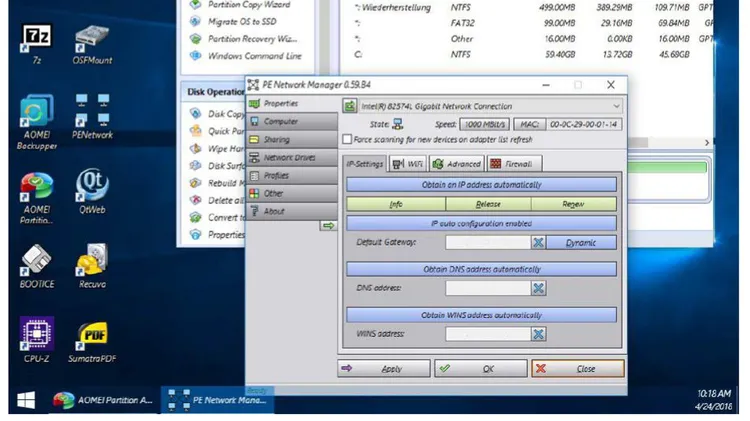The width and height of the screenshot is (750, 421).
Task: Click the Dynamic gateway button
Action: click(581, 243)
